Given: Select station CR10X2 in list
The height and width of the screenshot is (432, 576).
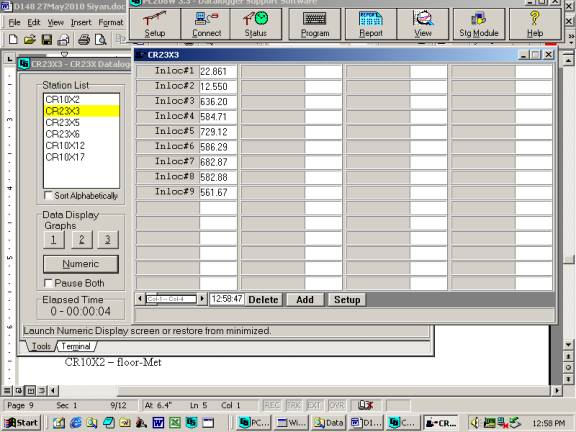Looking at the screenshot, I should pyautogui.click(x=82, y=99).
